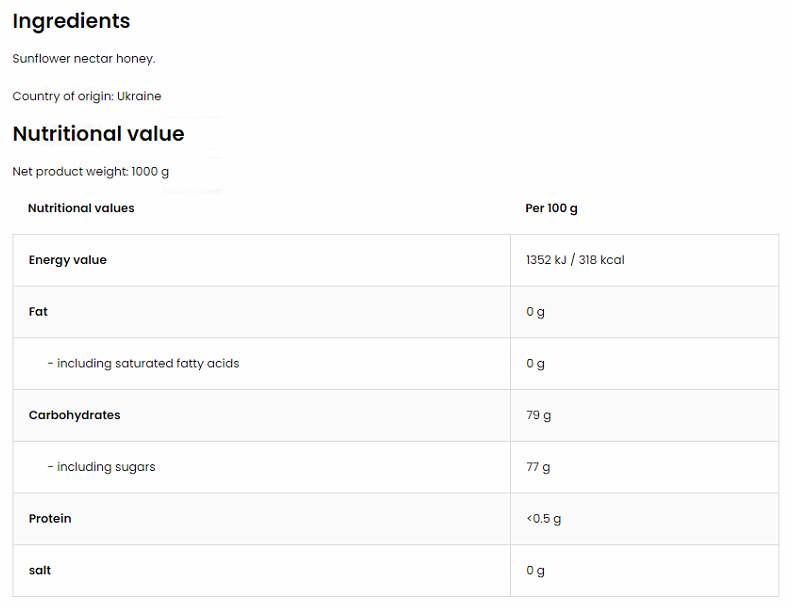This screenshot has width=793, height=609.
Task: Select the 'Net product weight: 1000 g' text
Action: click(x=91, y=172)
